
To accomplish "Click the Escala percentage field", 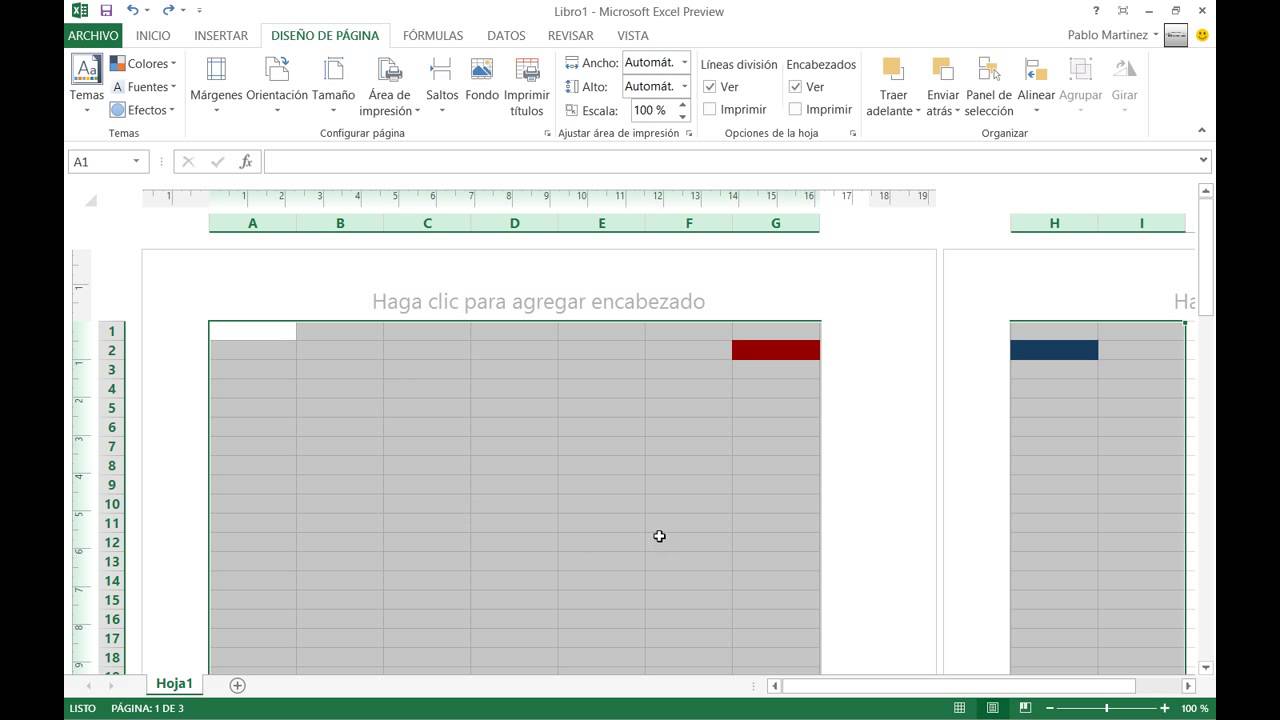I will (654, 110).
